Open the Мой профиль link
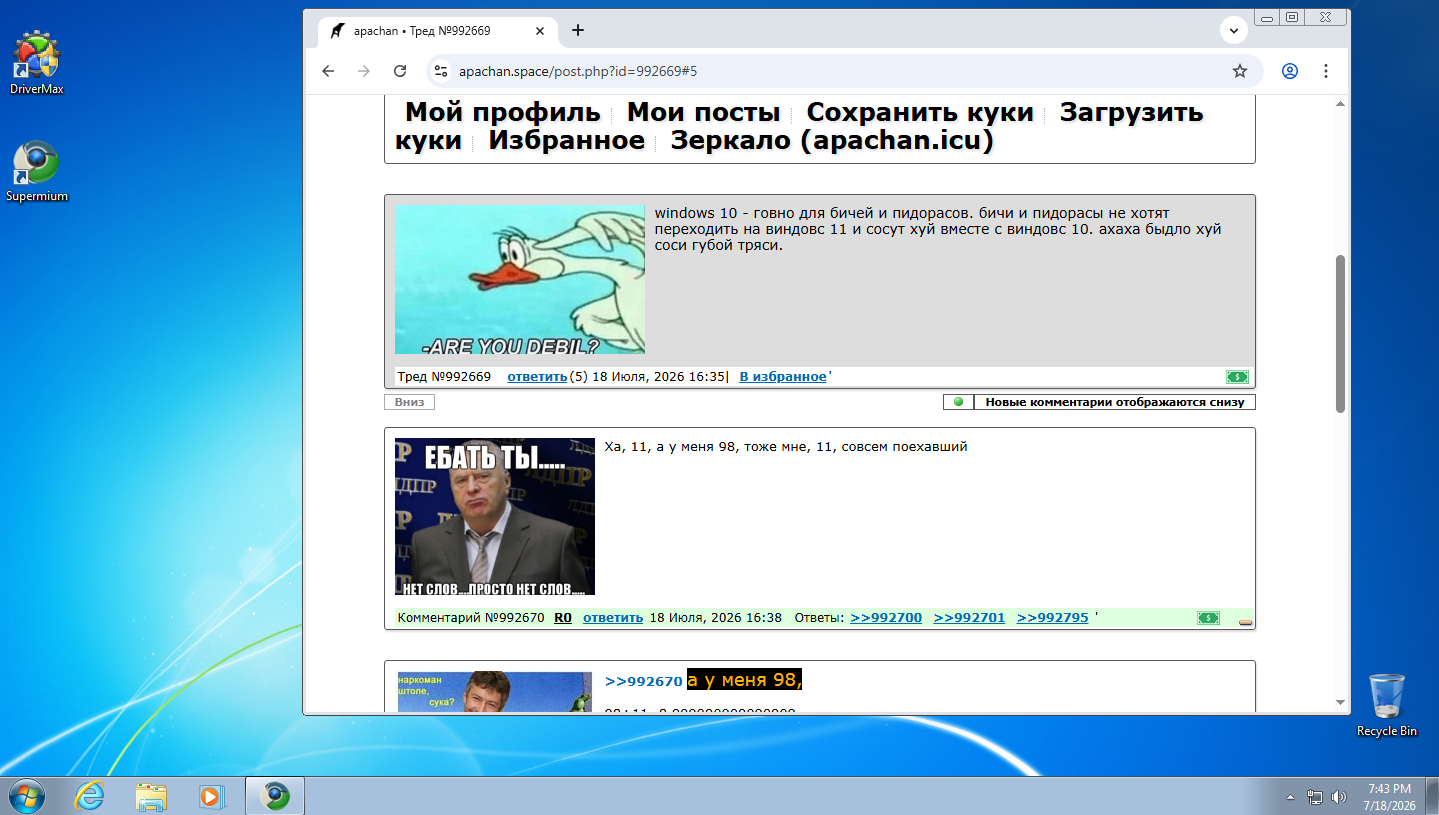Screen dimensions: 1439x815 tap(502, 112)
